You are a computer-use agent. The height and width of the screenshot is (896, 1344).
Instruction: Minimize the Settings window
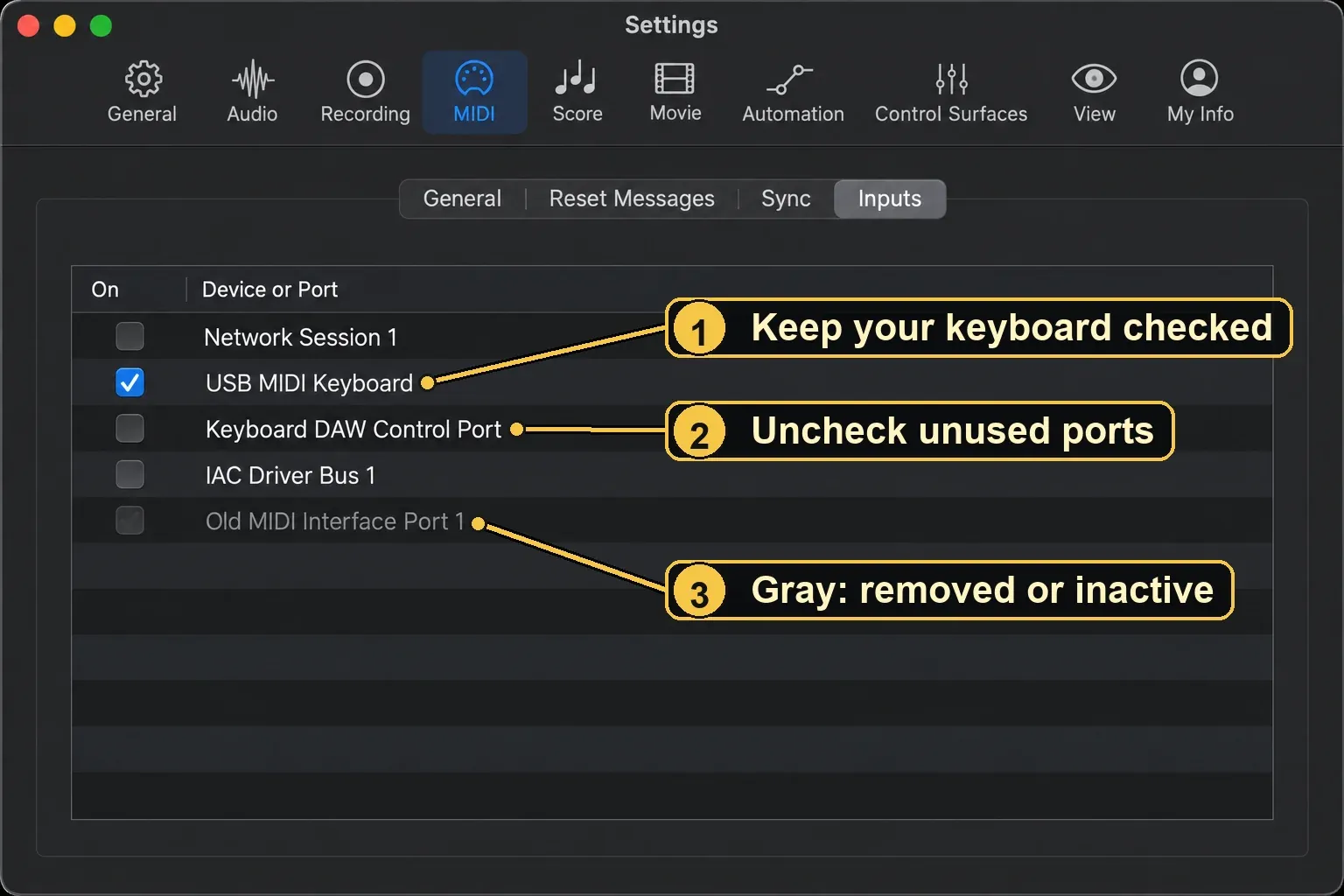[65, 26]
